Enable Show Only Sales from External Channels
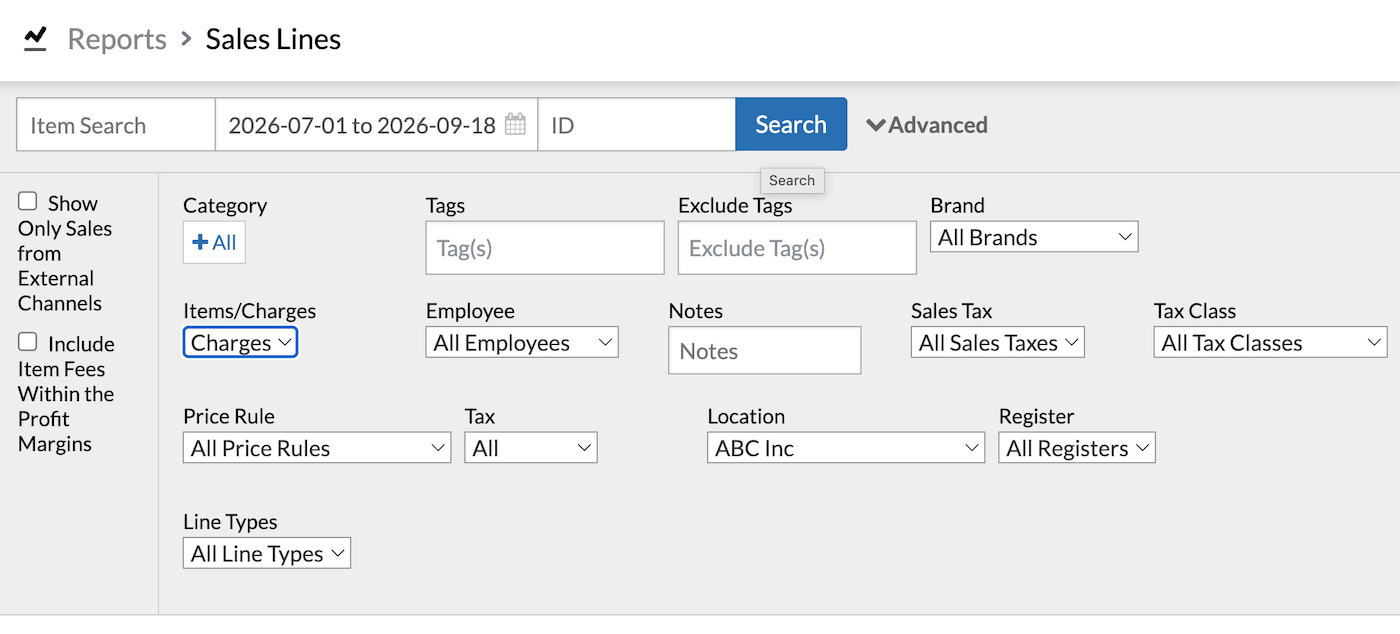1400x634 pixels. point(28,202)
